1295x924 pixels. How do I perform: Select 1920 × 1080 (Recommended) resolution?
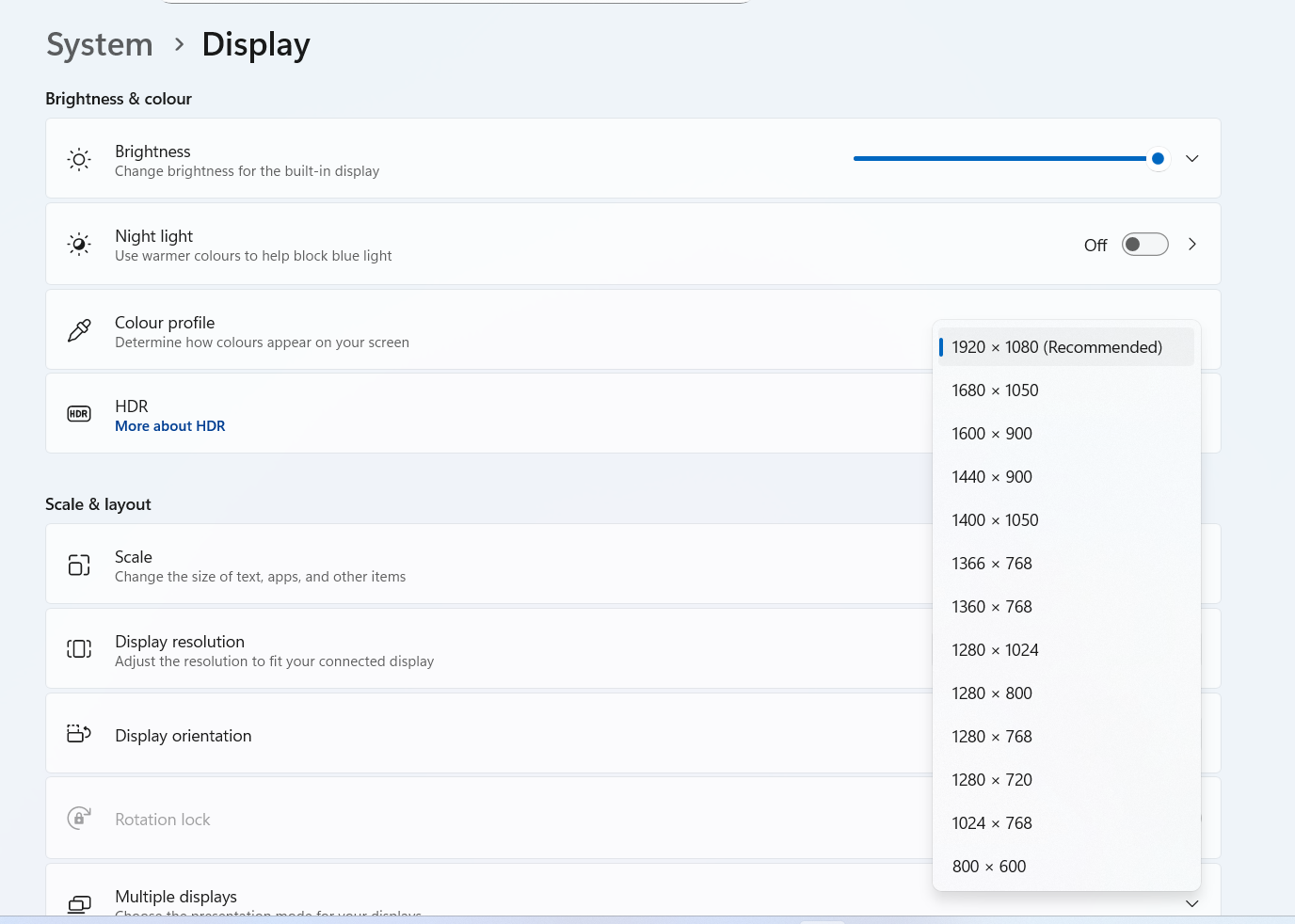click(x=1056, y=347)
